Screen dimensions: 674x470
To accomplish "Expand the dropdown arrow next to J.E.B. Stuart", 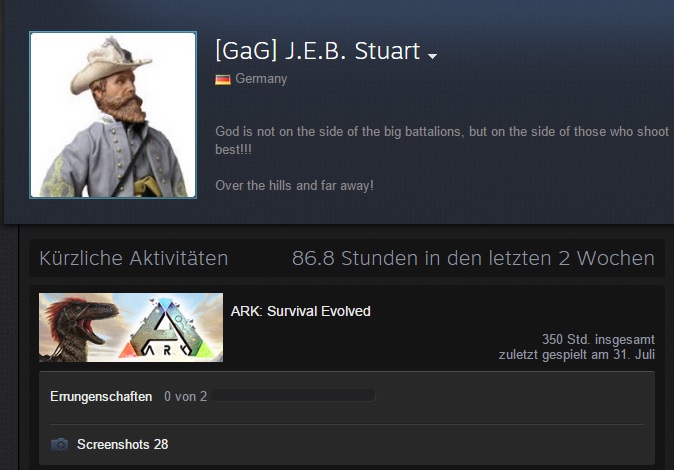I will [432, 56].
